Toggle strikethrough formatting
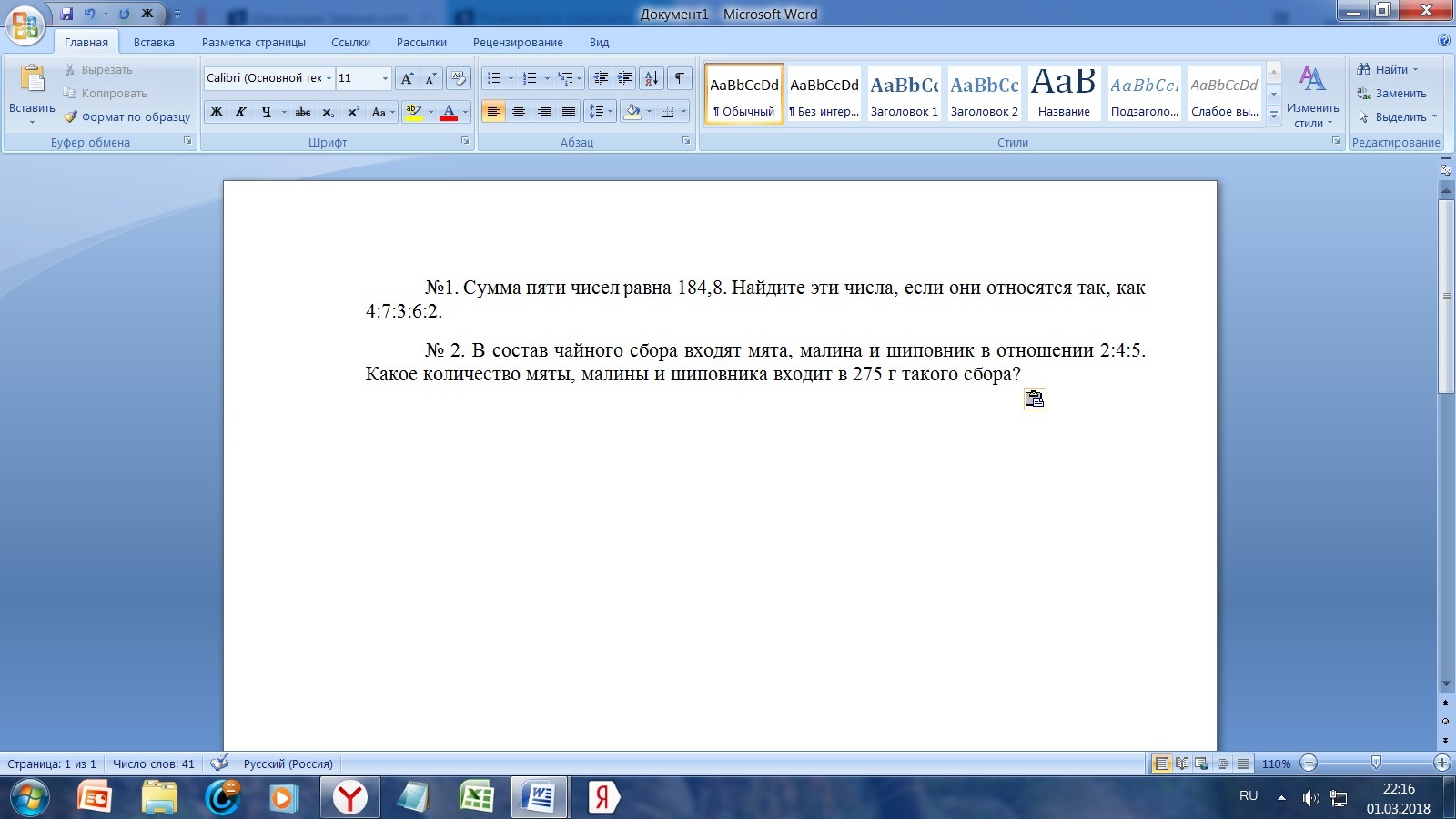The width and height of the screenshot is (1456, 819). point(303,112)
